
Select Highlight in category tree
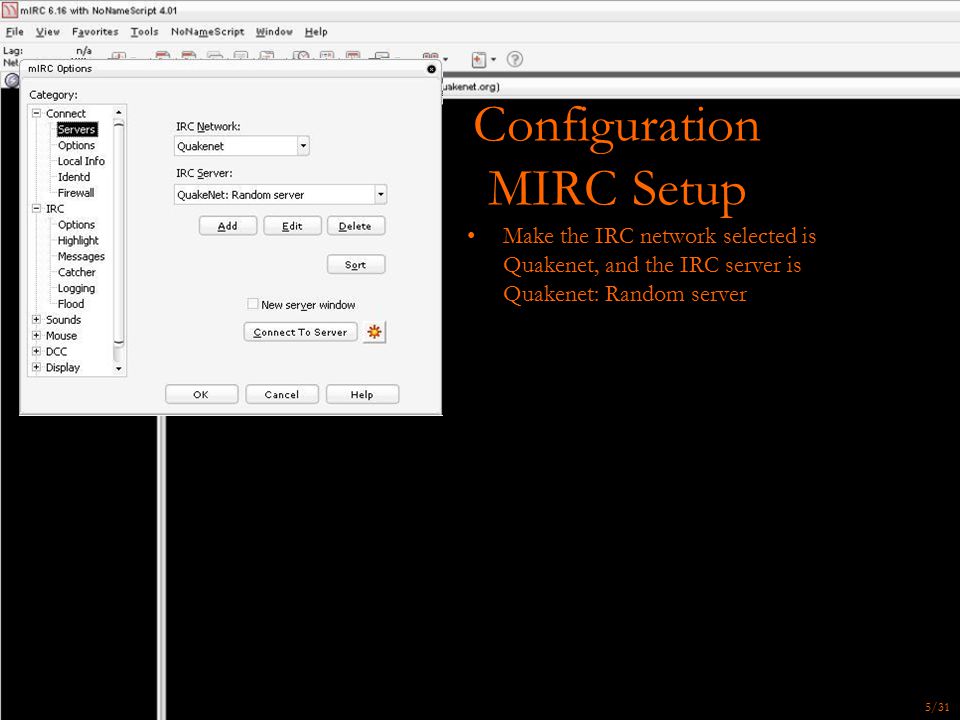(78, 241)
